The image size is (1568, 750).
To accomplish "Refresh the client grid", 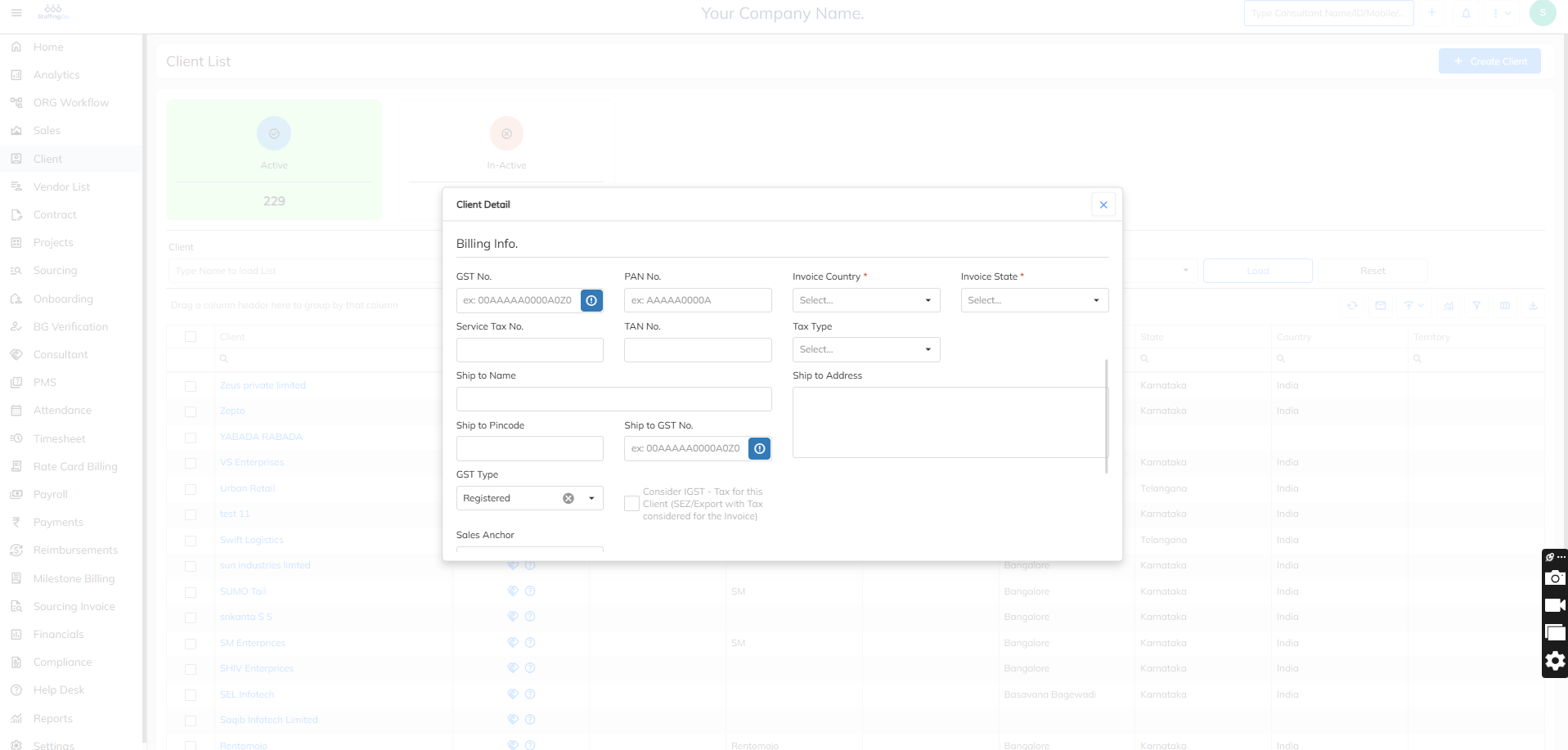I will coord(1353,305).
